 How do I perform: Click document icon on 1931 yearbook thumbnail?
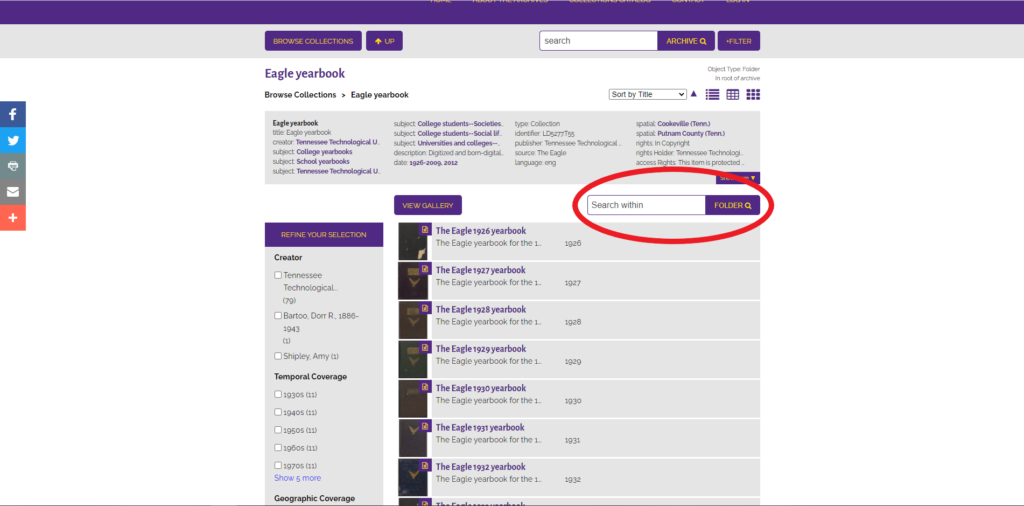pyautogui.click(x=425, y=426)
